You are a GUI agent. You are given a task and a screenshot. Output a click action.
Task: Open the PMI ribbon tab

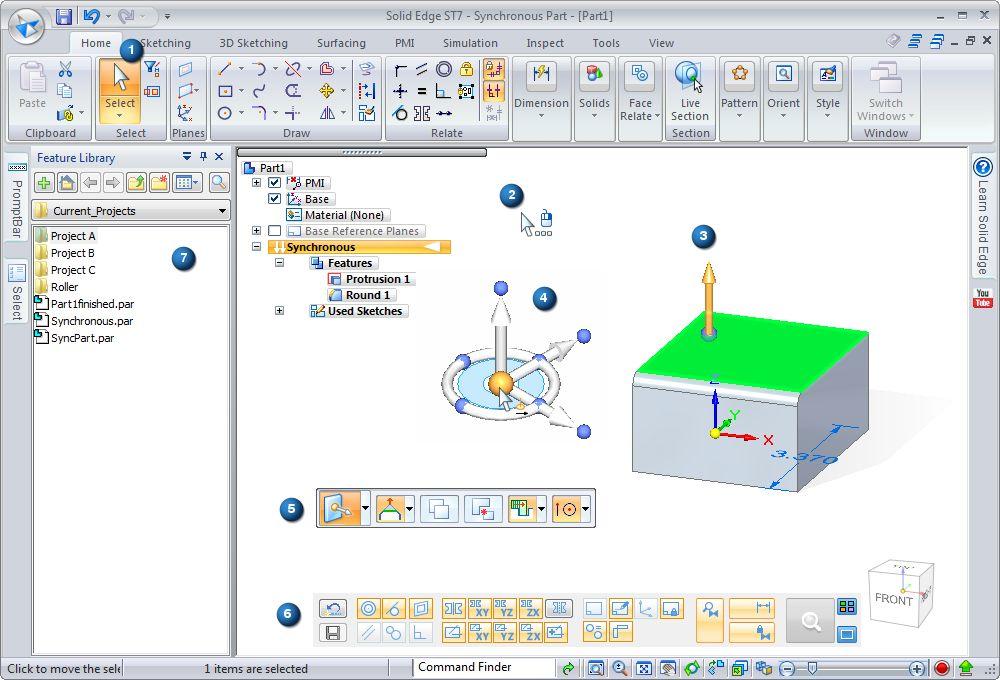coord(404,43)
